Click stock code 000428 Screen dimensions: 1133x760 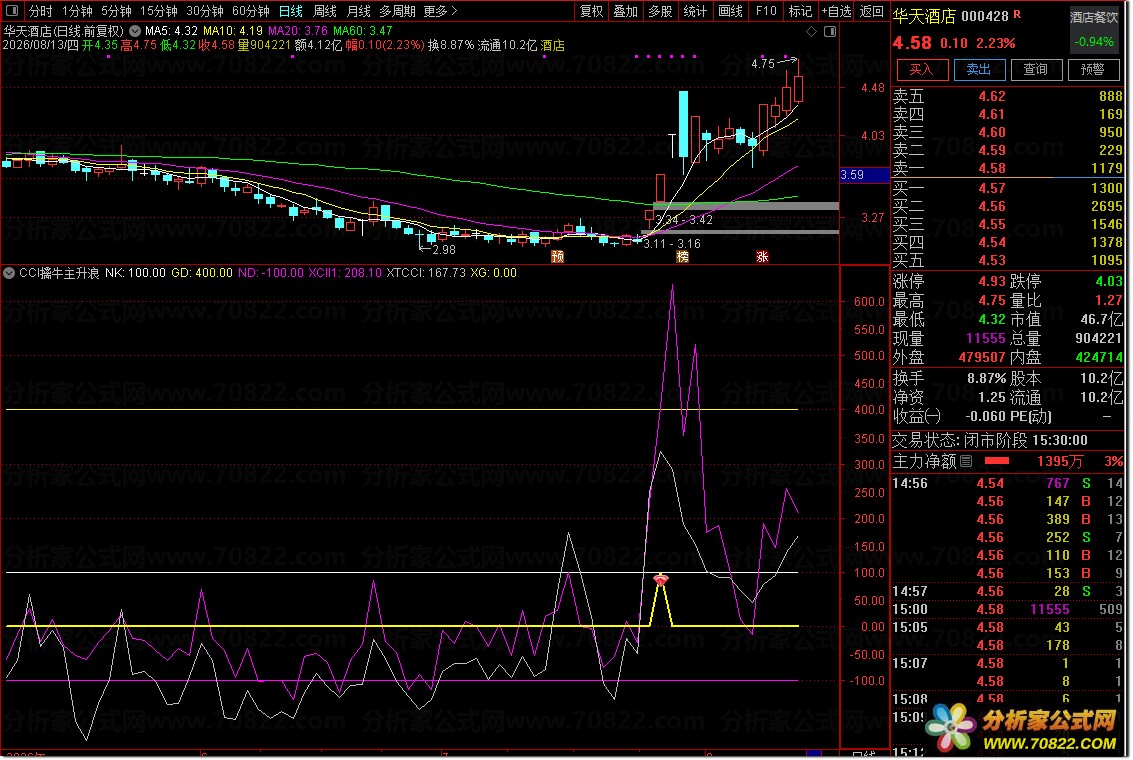tap(984, 16)
